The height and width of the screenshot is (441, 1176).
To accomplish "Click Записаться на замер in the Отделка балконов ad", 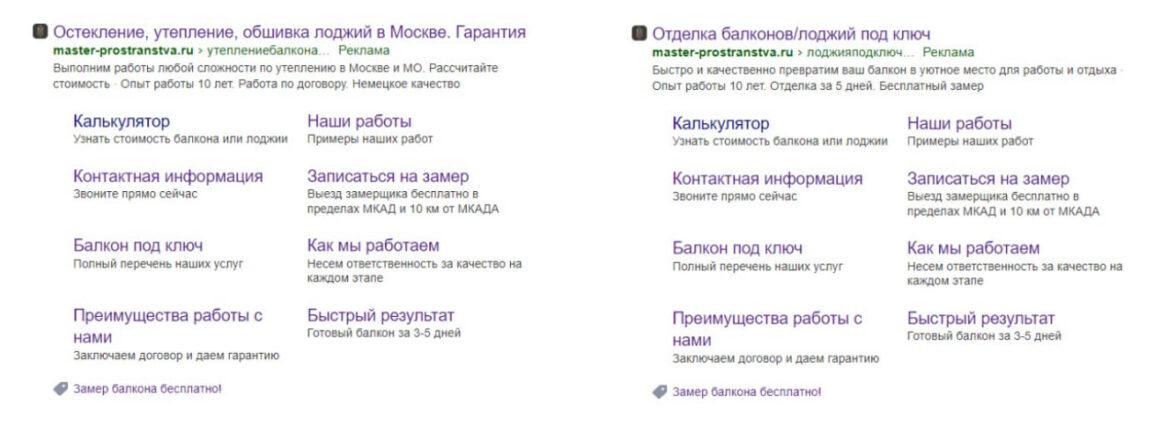I will (x=988, y=179).
